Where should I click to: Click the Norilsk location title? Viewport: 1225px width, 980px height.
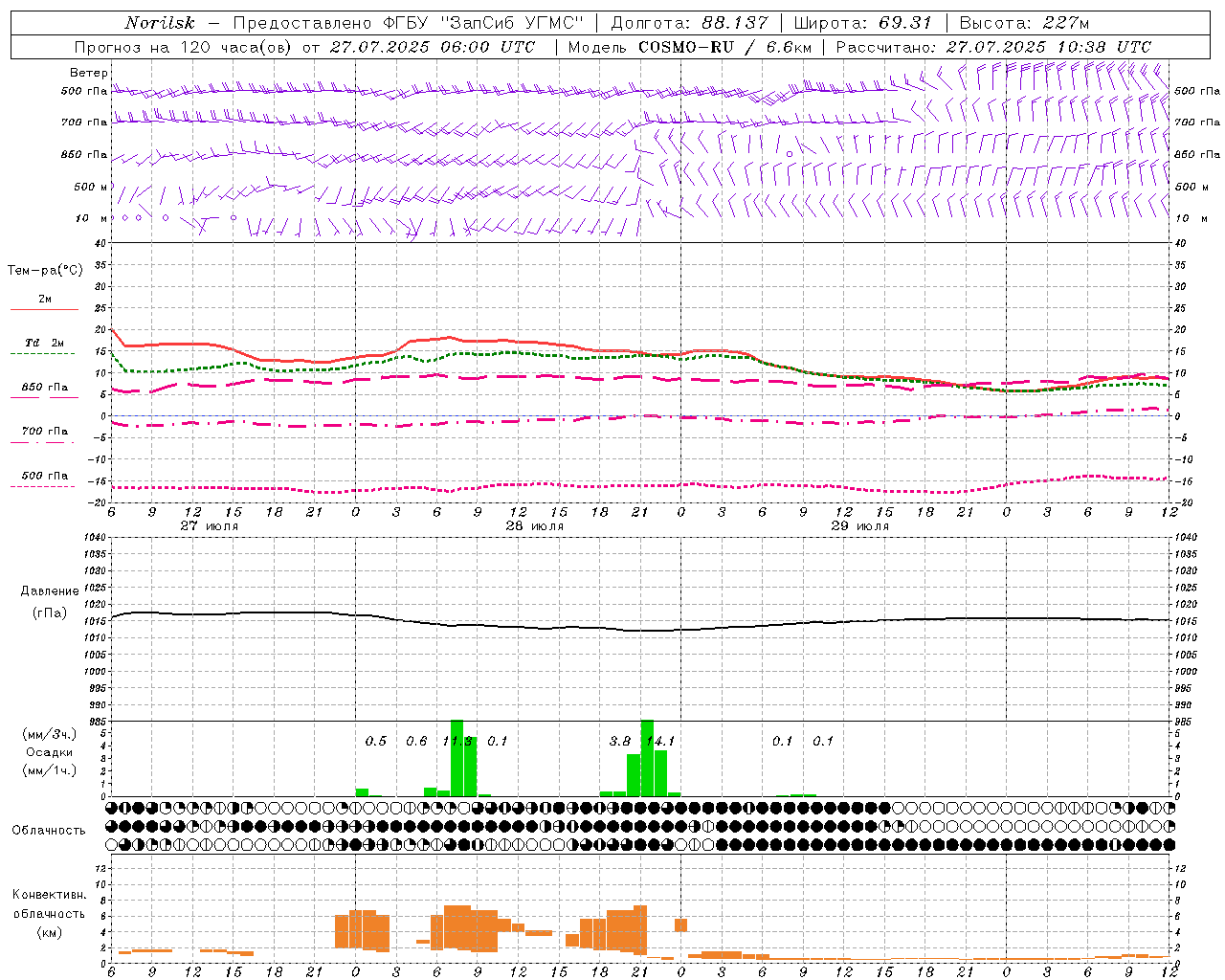(160, 23)
